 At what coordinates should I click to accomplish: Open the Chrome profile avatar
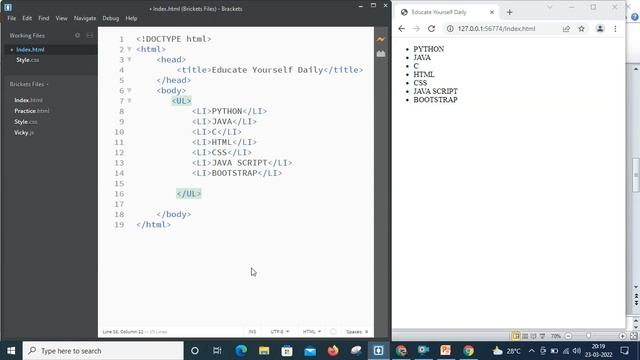point(600,29)
